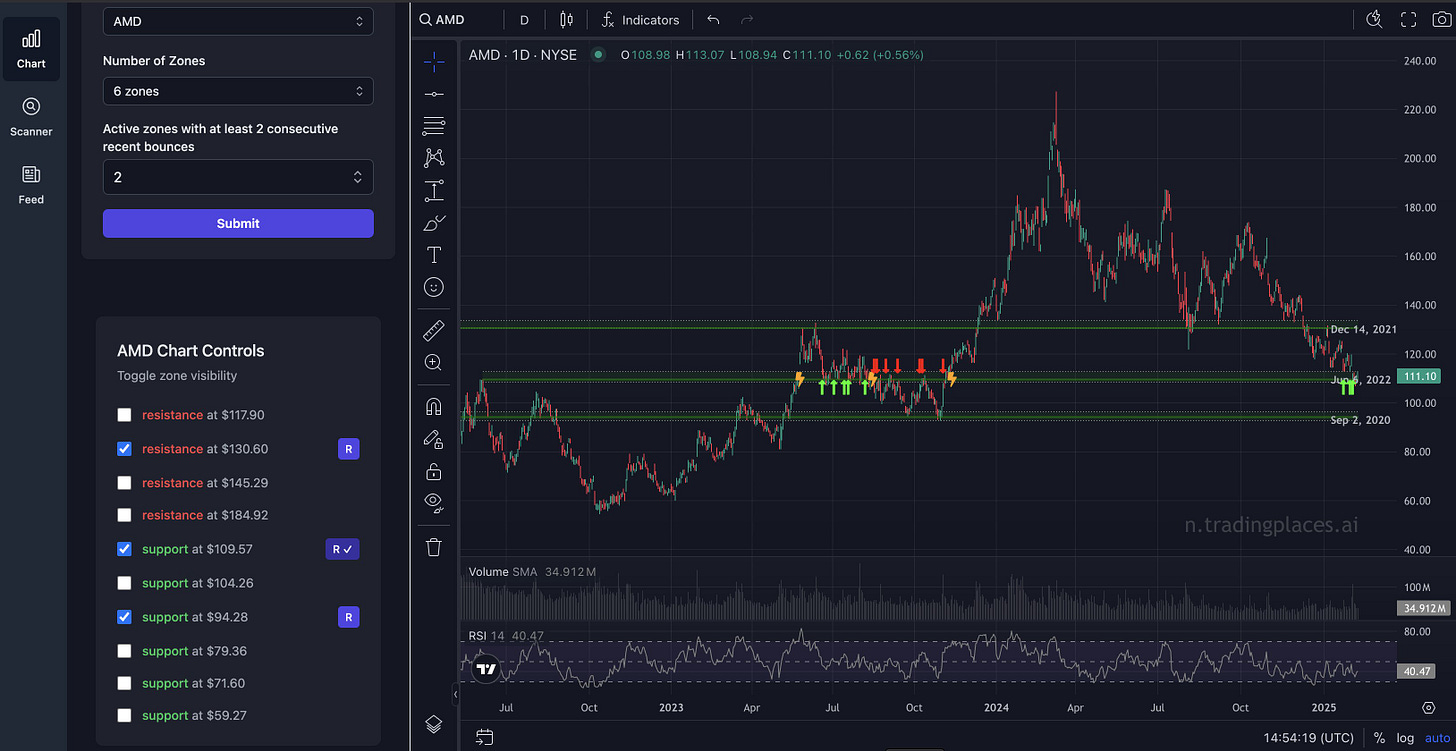Hide all drawings with eye icon
The width and height of the screenshot is (1456, 751).
pos(434,503)
